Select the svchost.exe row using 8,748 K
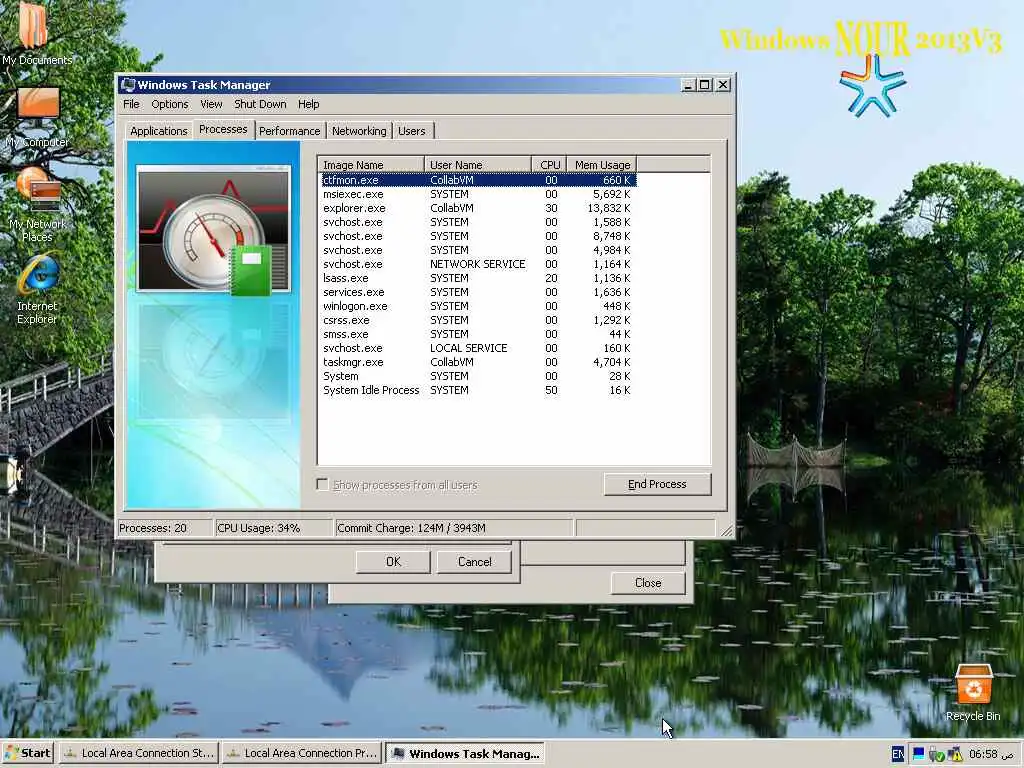Image resolution: width=1024 pixels, height=768 pixels. [x=479, y=236]
